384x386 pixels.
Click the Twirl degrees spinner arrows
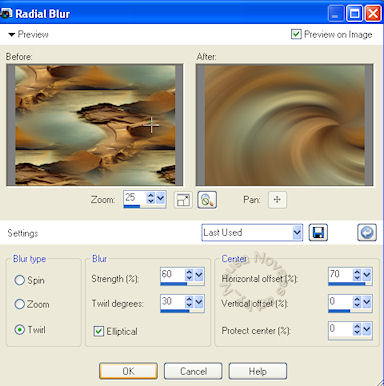(x=189, y=302)
